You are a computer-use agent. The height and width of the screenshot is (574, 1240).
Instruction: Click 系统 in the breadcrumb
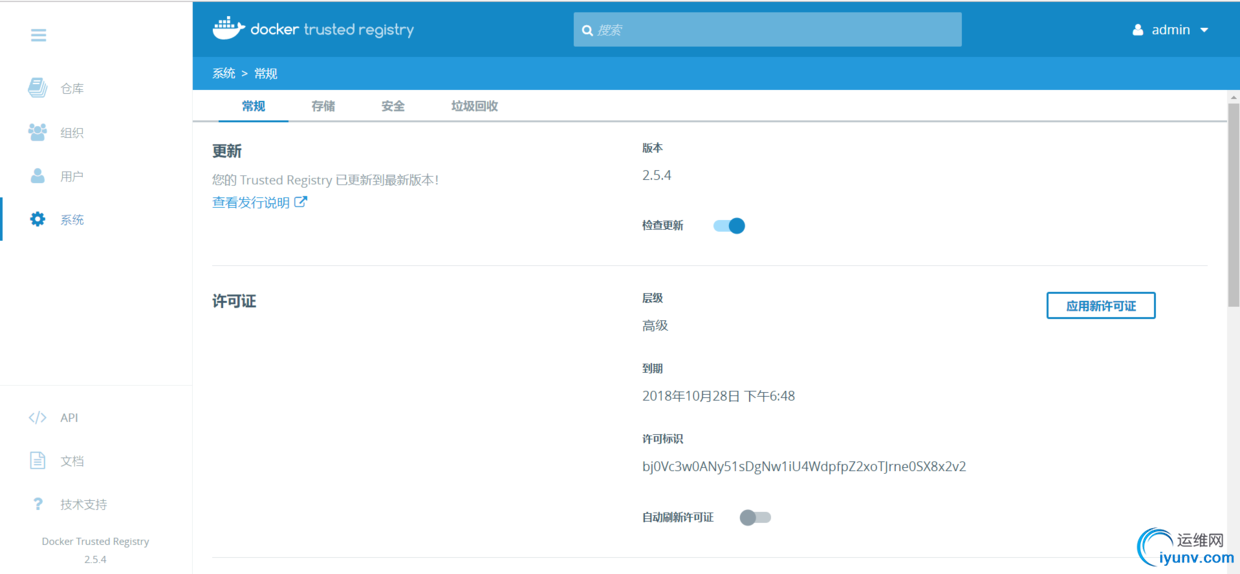pos(224,73)
